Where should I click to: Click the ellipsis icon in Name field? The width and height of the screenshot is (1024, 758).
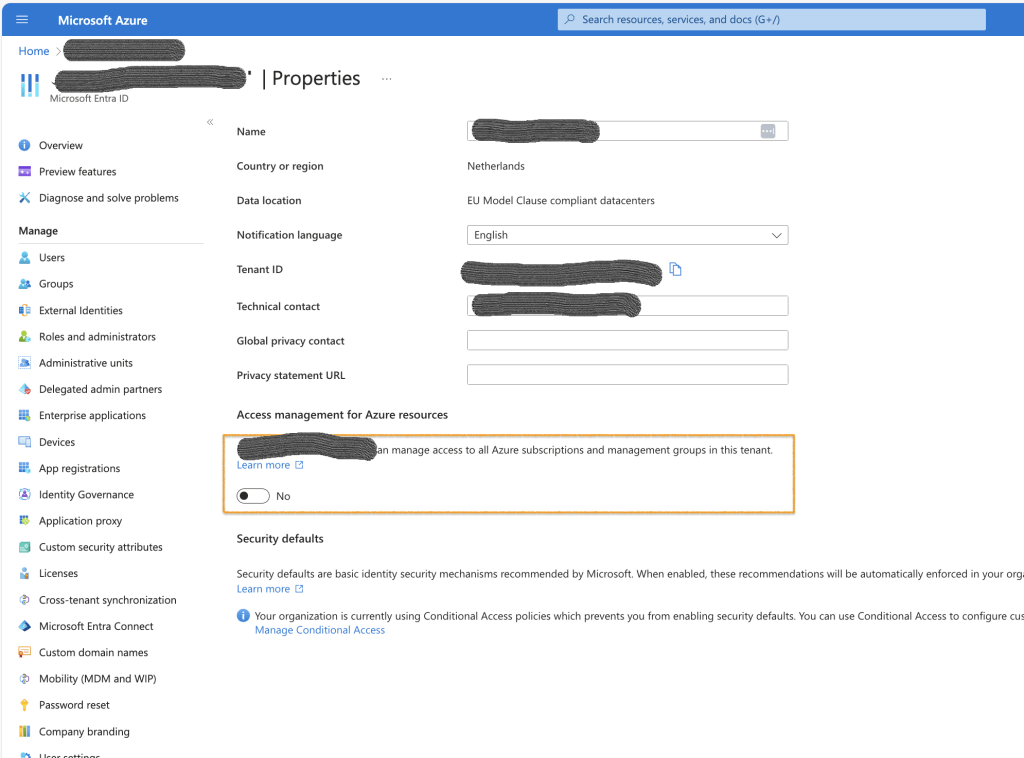[x=768, y=131]
